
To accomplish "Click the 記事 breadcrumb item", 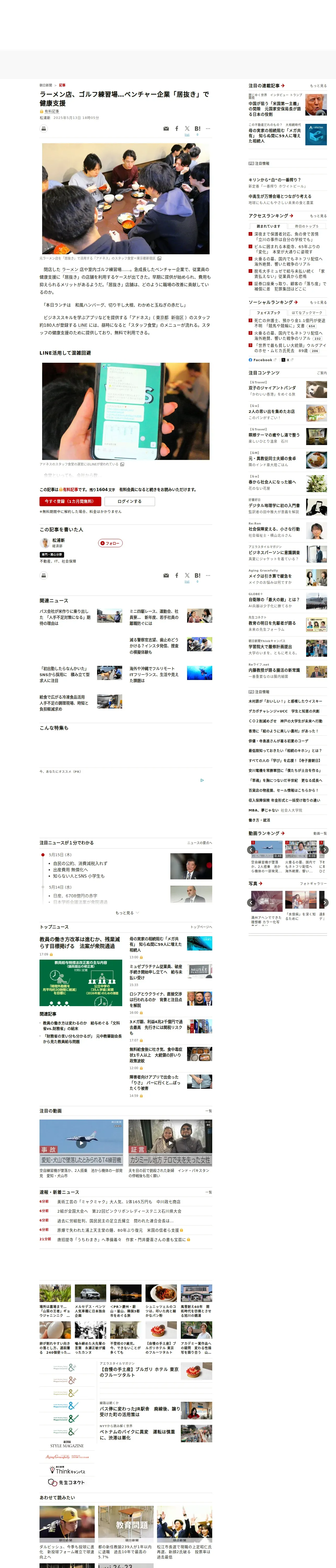I will pyautogui.click(x=62, y=85).
